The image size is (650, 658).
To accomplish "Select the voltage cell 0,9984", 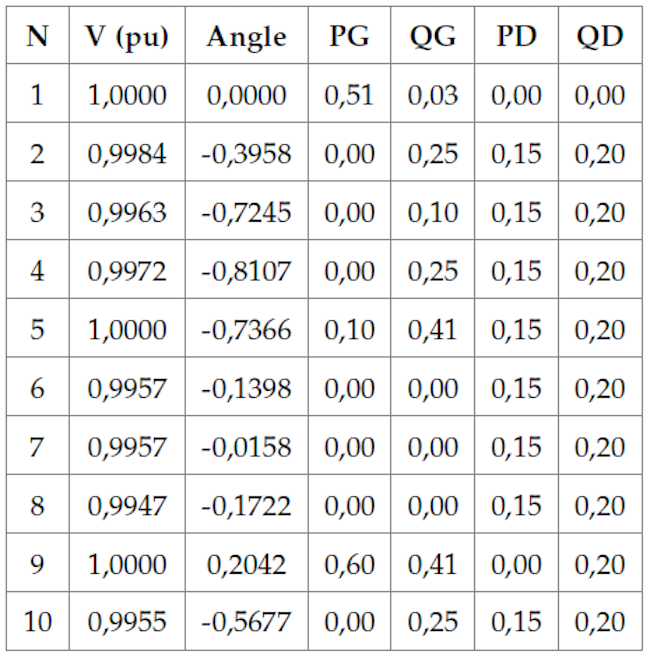I will (x=127, y=154).
